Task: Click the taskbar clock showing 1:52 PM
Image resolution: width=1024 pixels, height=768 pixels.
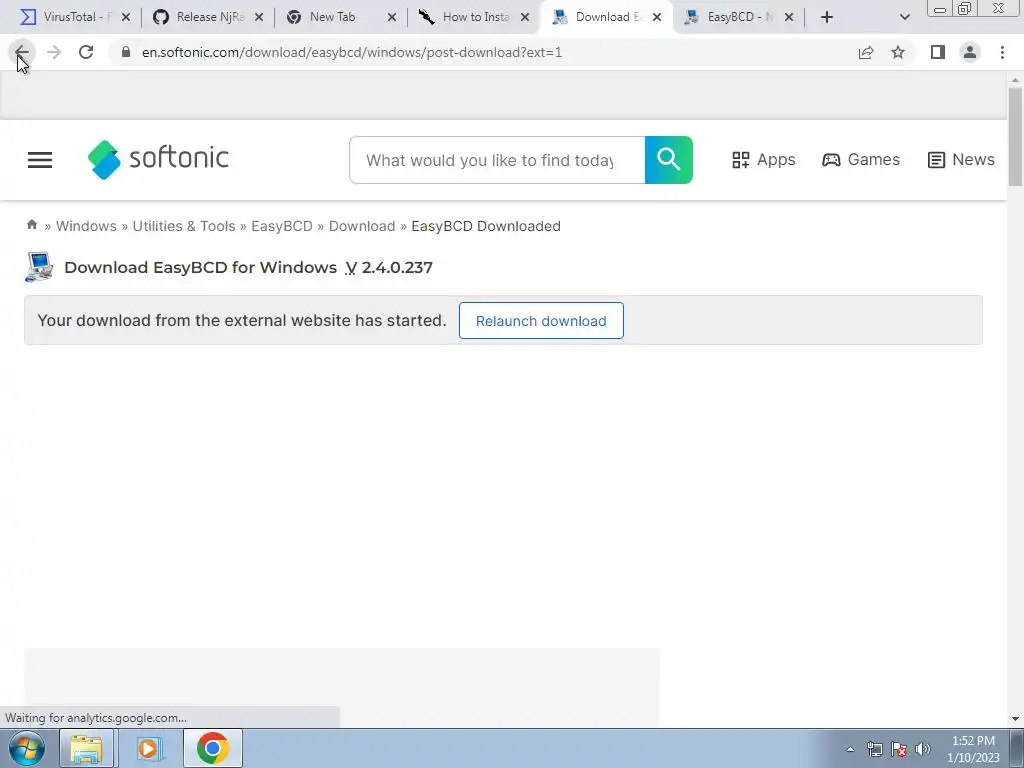Action: (x=973, y=749)
